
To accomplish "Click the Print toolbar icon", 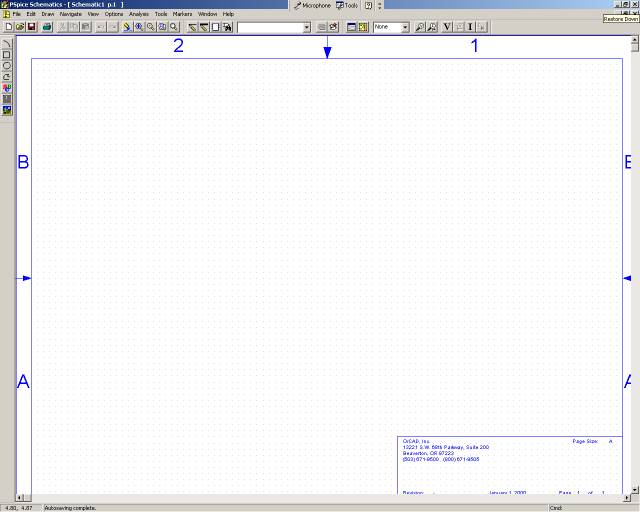I will click(x=47, y=27).
